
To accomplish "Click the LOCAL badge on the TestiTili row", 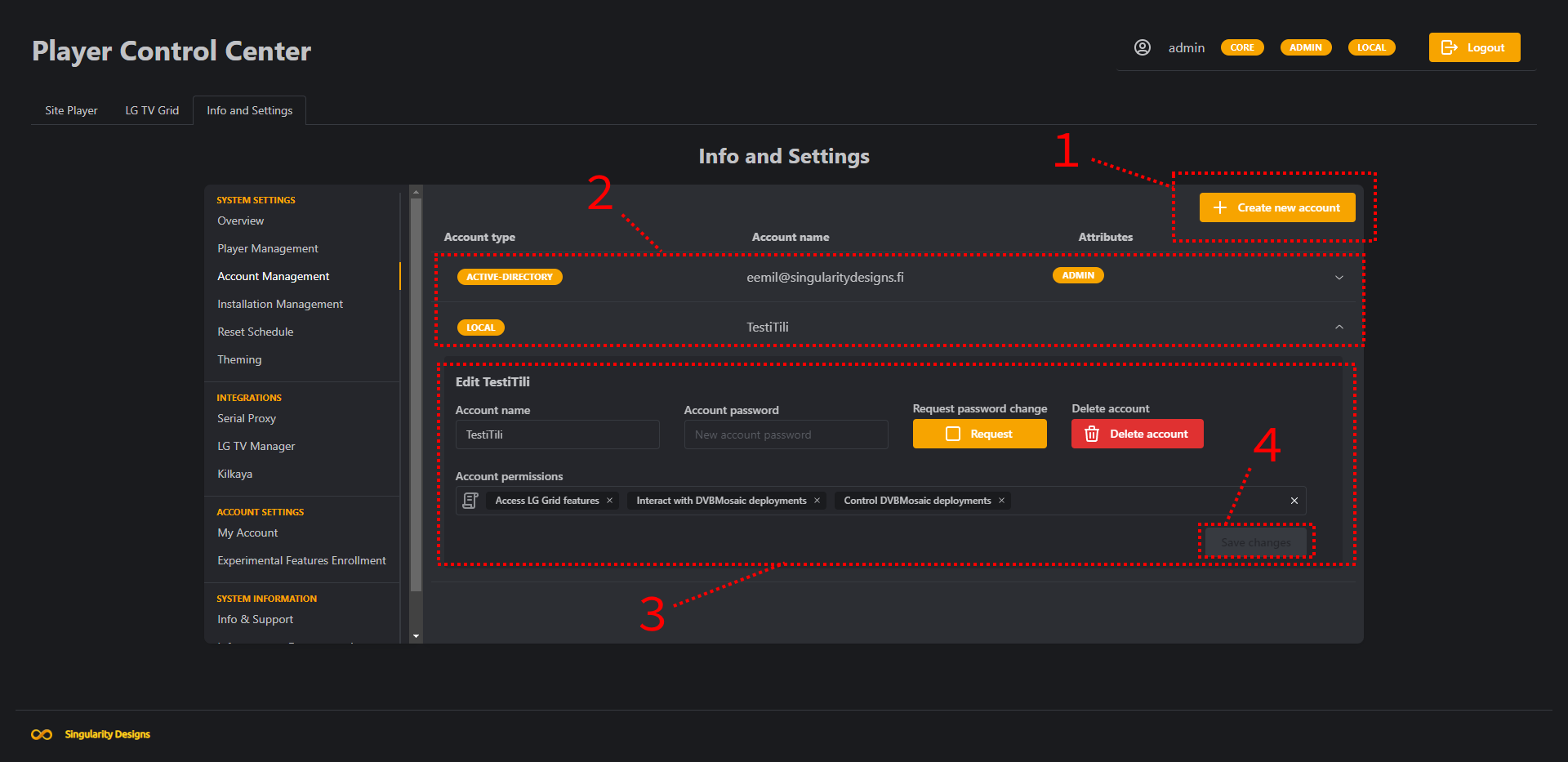I will click(480, 327).
